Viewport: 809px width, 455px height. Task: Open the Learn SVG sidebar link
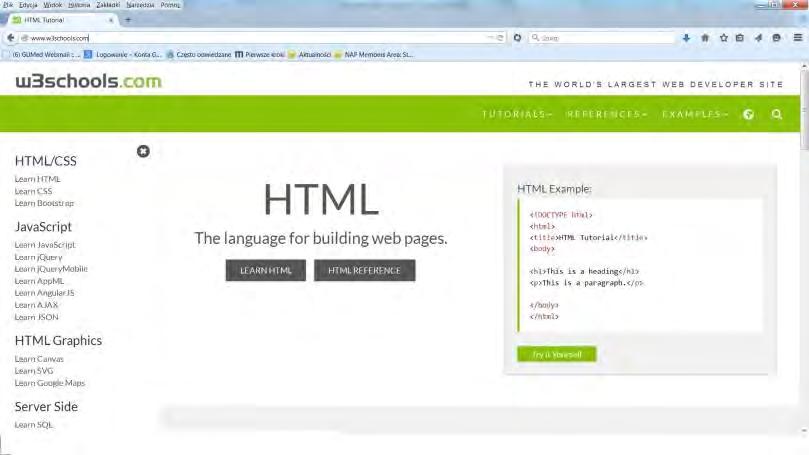34,370
